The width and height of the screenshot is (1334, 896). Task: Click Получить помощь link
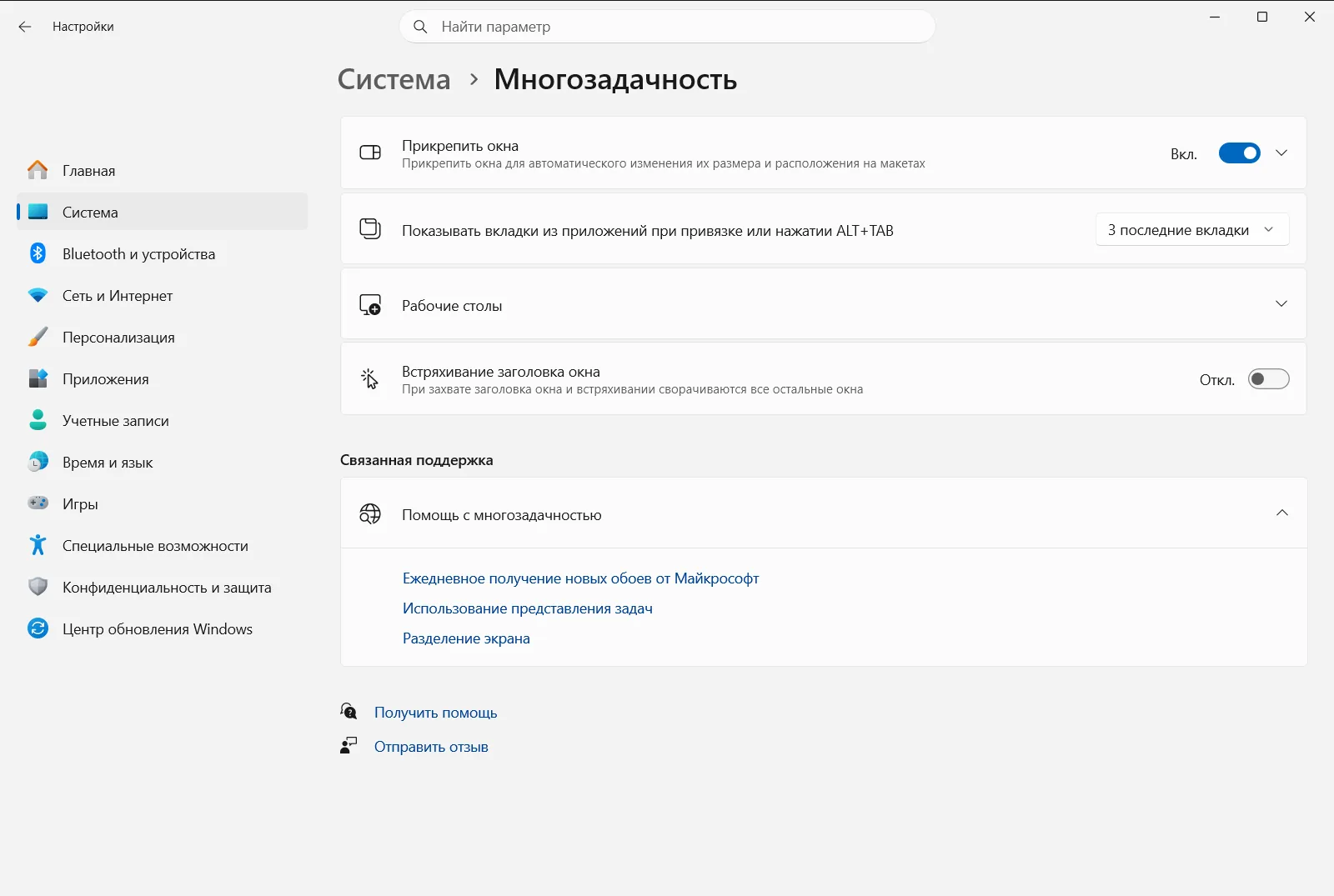(435, 713)
